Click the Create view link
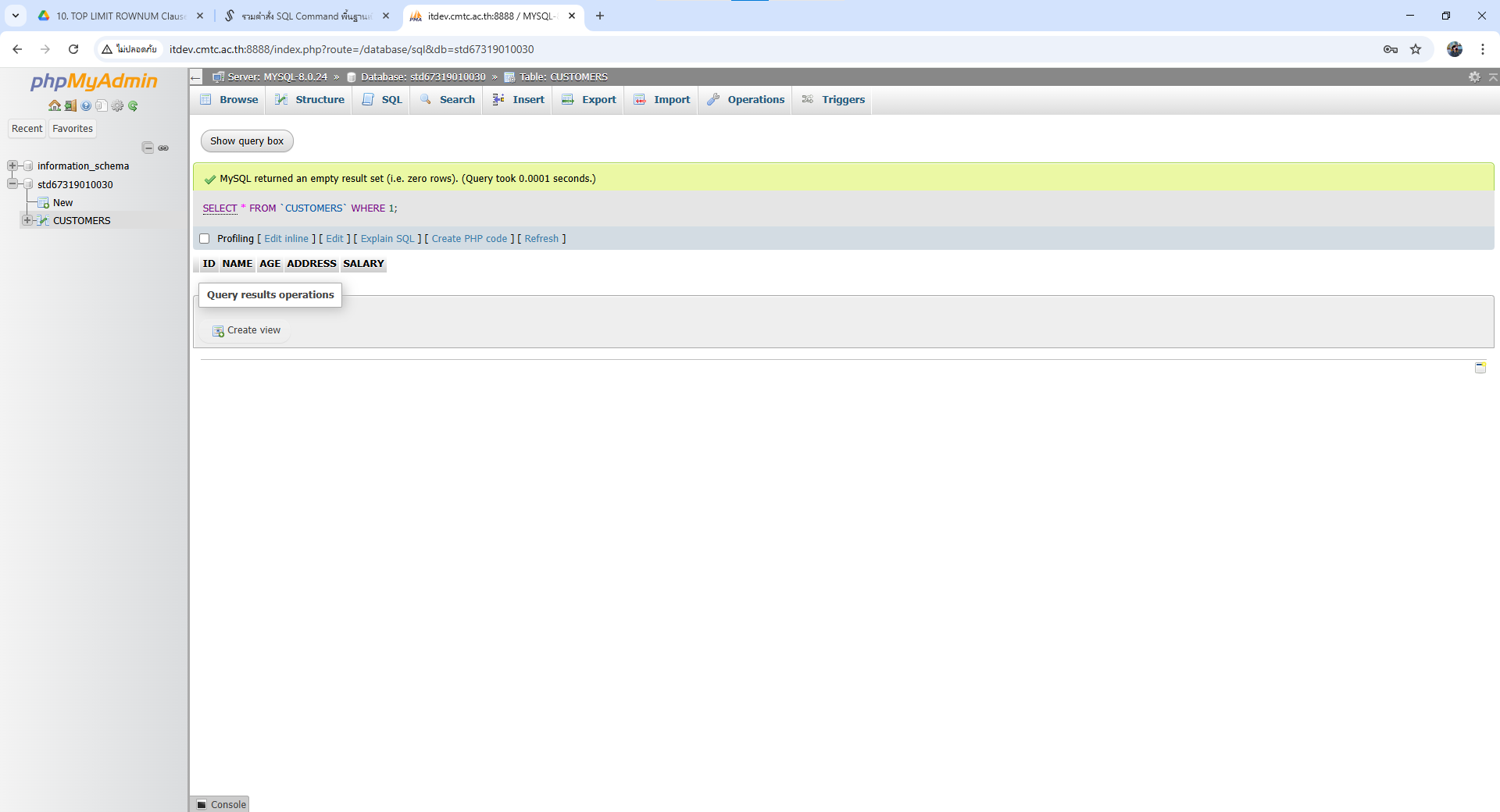 tap(253, 330)
